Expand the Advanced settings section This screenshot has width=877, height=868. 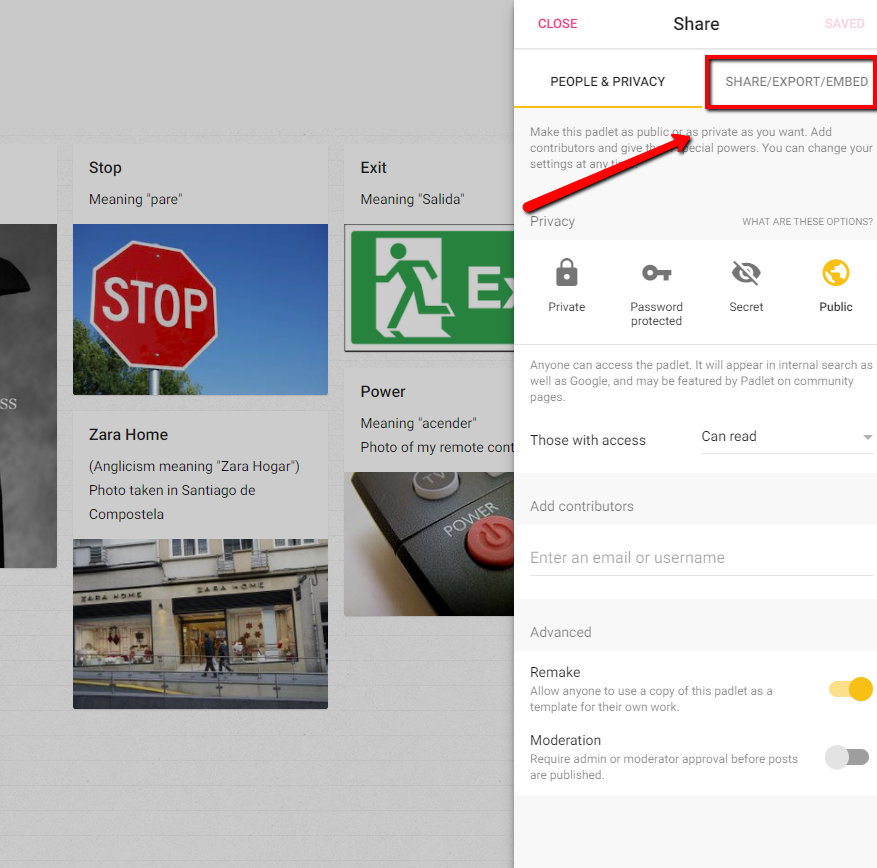pos(560,632)
